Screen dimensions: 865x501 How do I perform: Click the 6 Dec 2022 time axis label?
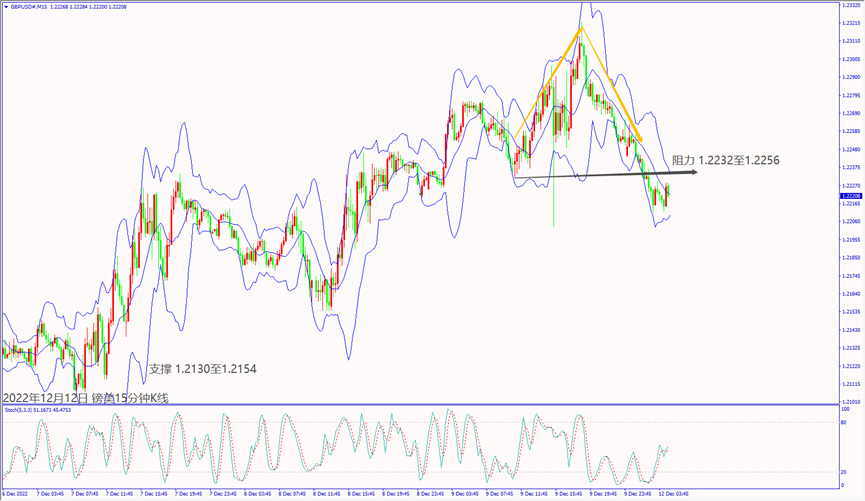[x=16, y=494]
